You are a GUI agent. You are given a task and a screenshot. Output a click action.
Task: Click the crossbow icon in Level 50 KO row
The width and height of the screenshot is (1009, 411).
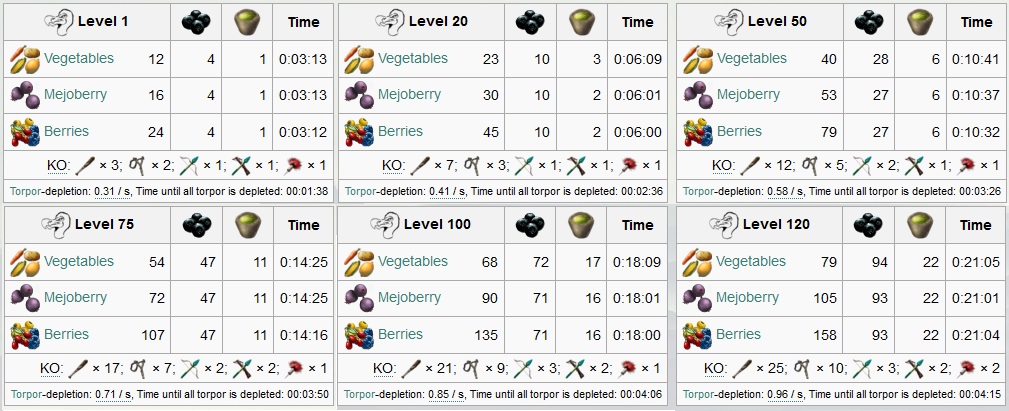coord(914,166)
